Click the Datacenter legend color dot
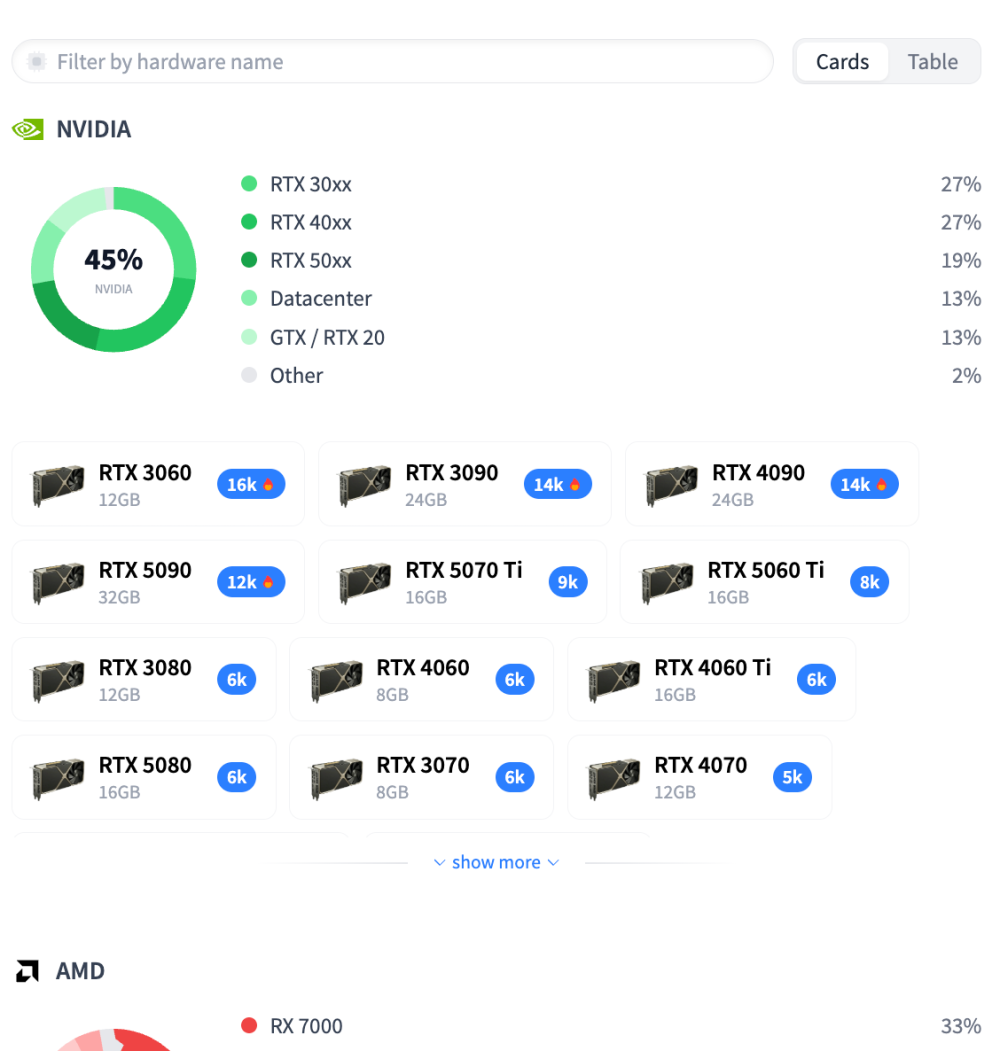1000x1051 pixels. point(249,298)
